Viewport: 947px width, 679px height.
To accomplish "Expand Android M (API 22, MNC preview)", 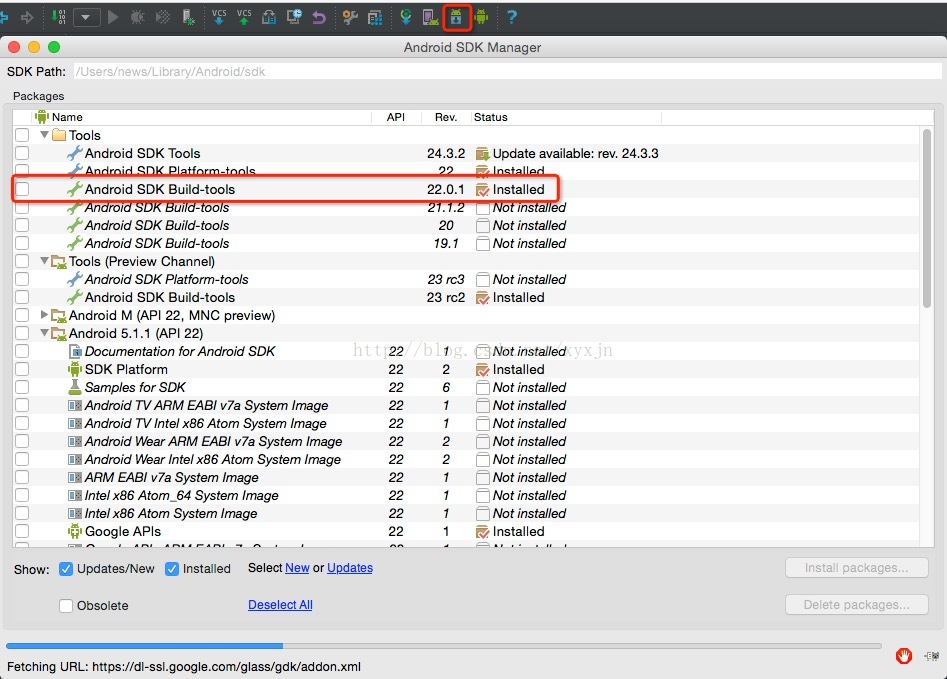I will [44, 315].
